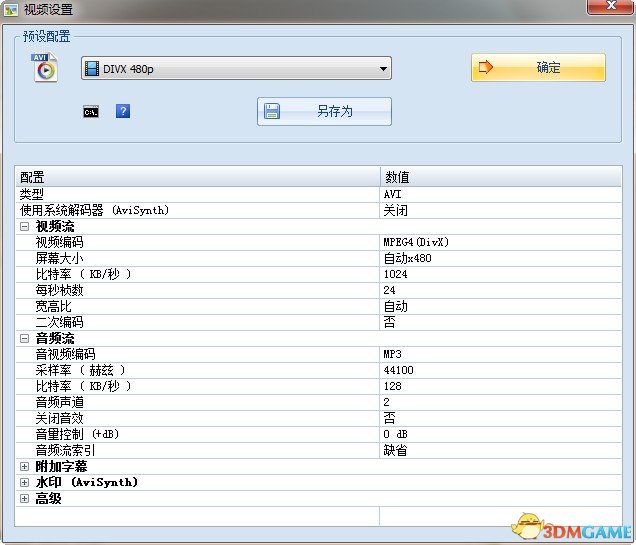Select the 关闭音效 row
The image size is (636, 545).
pos(318,418)
